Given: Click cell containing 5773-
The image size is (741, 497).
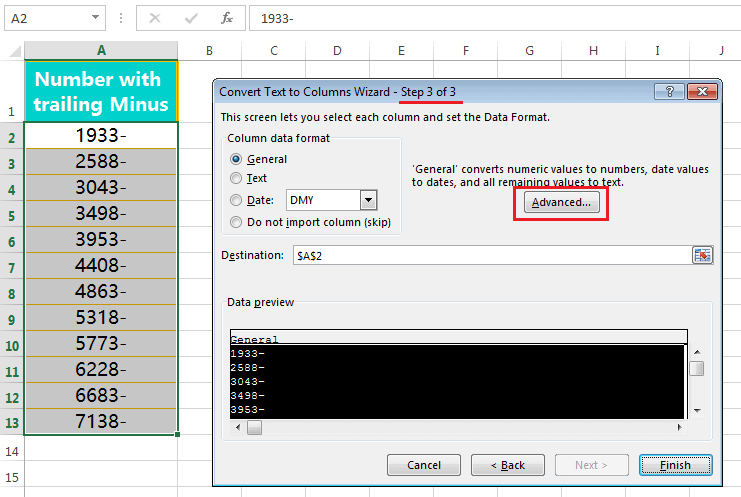Looking at the screenshot, I should coord(101,343).
